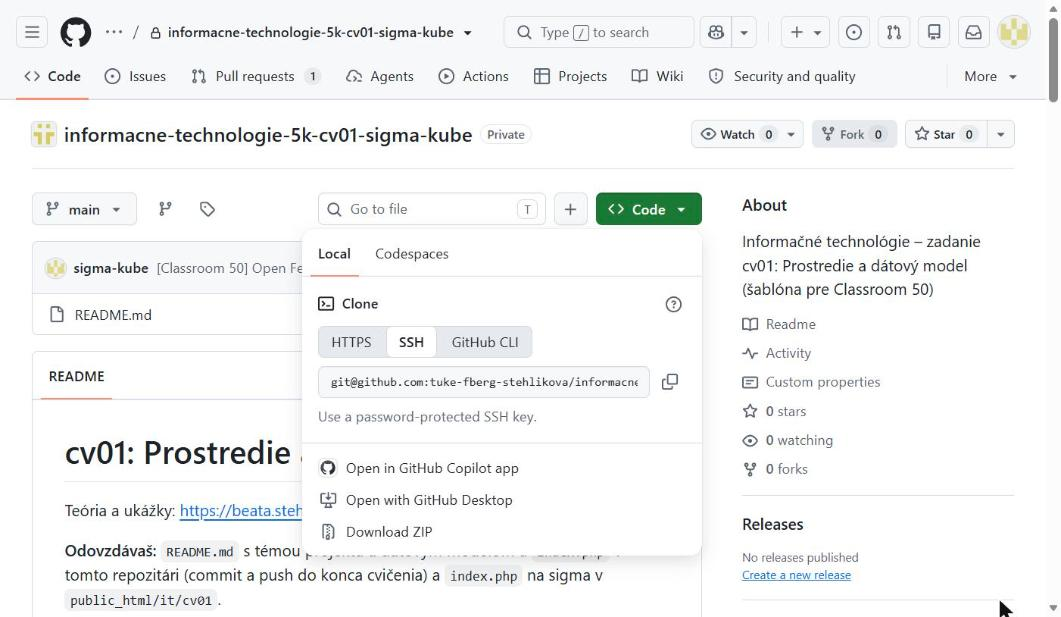Click the SSH clone URL field
This screenshot has width=1061, height=617.
[484, 382]
